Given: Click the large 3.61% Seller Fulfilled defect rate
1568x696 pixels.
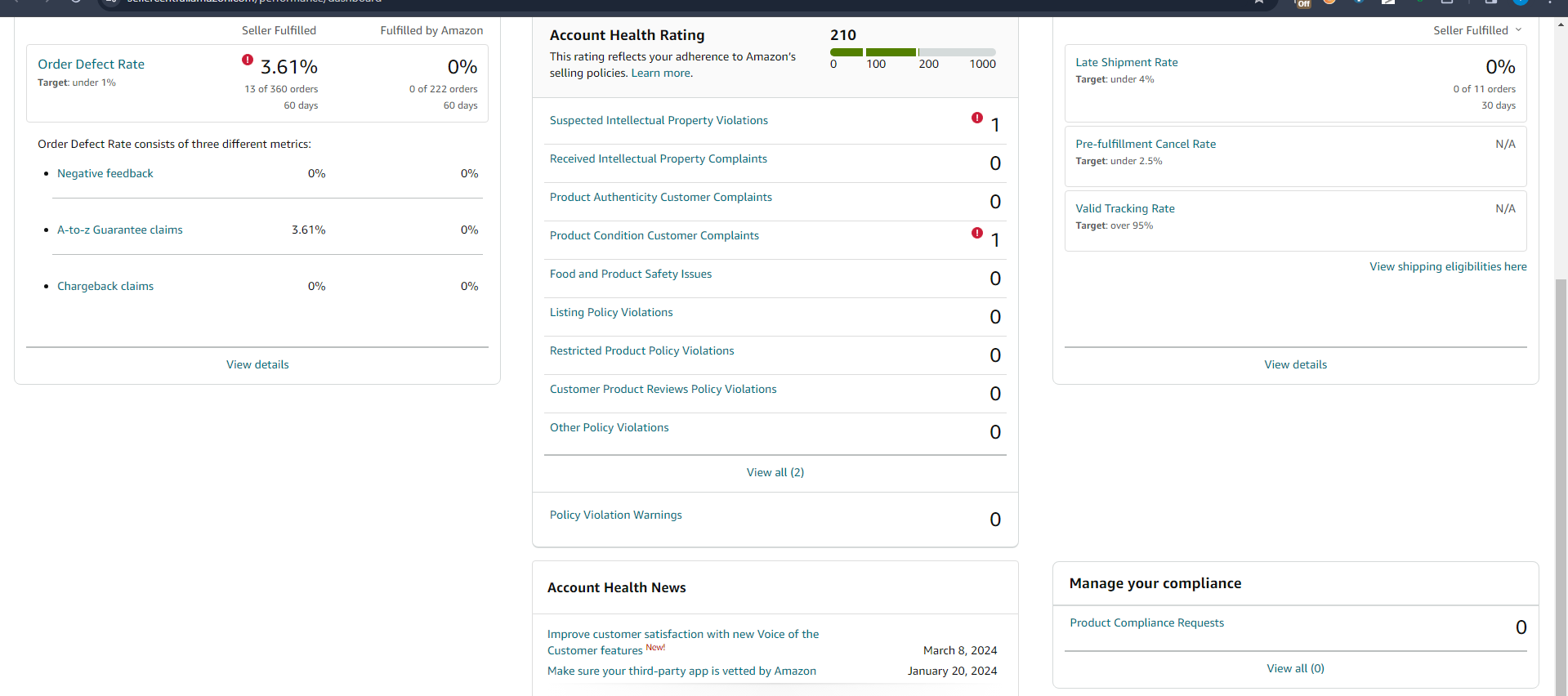Looking at the screenshot, I should pos(289,66).
